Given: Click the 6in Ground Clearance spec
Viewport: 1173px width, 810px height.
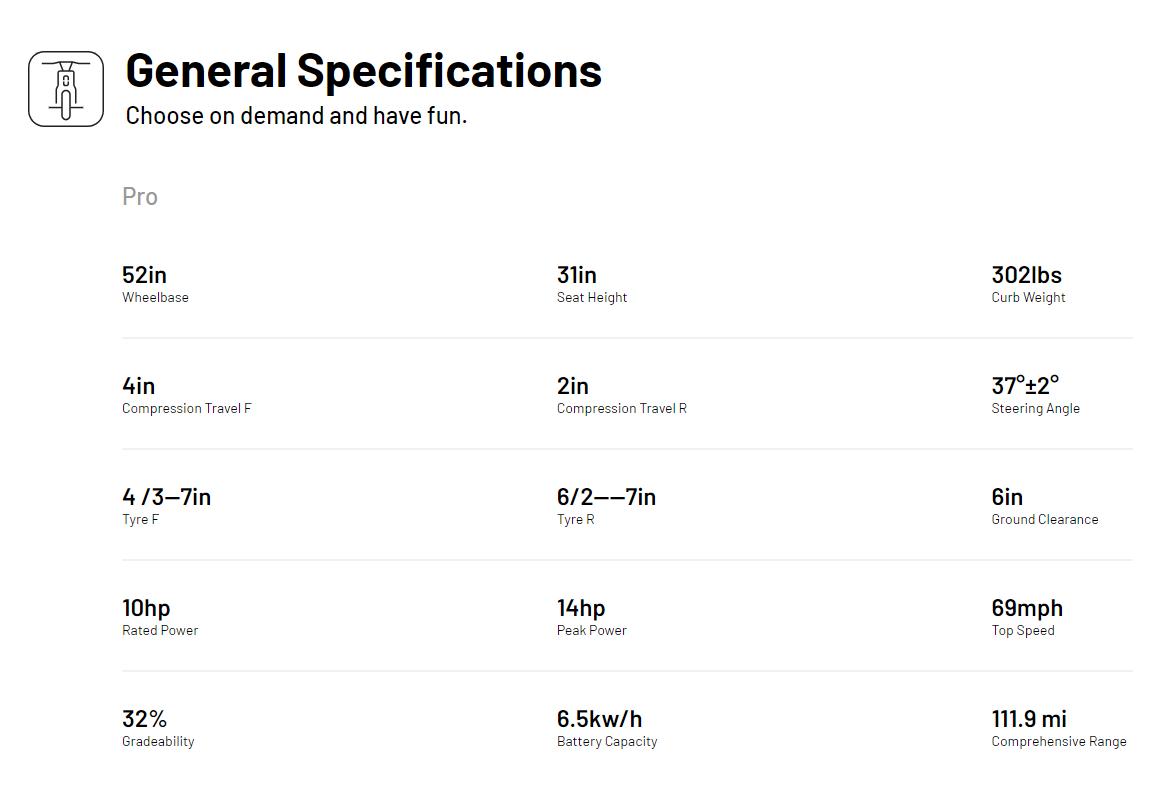Looking at the screenshot, I should click(1007, 497).
